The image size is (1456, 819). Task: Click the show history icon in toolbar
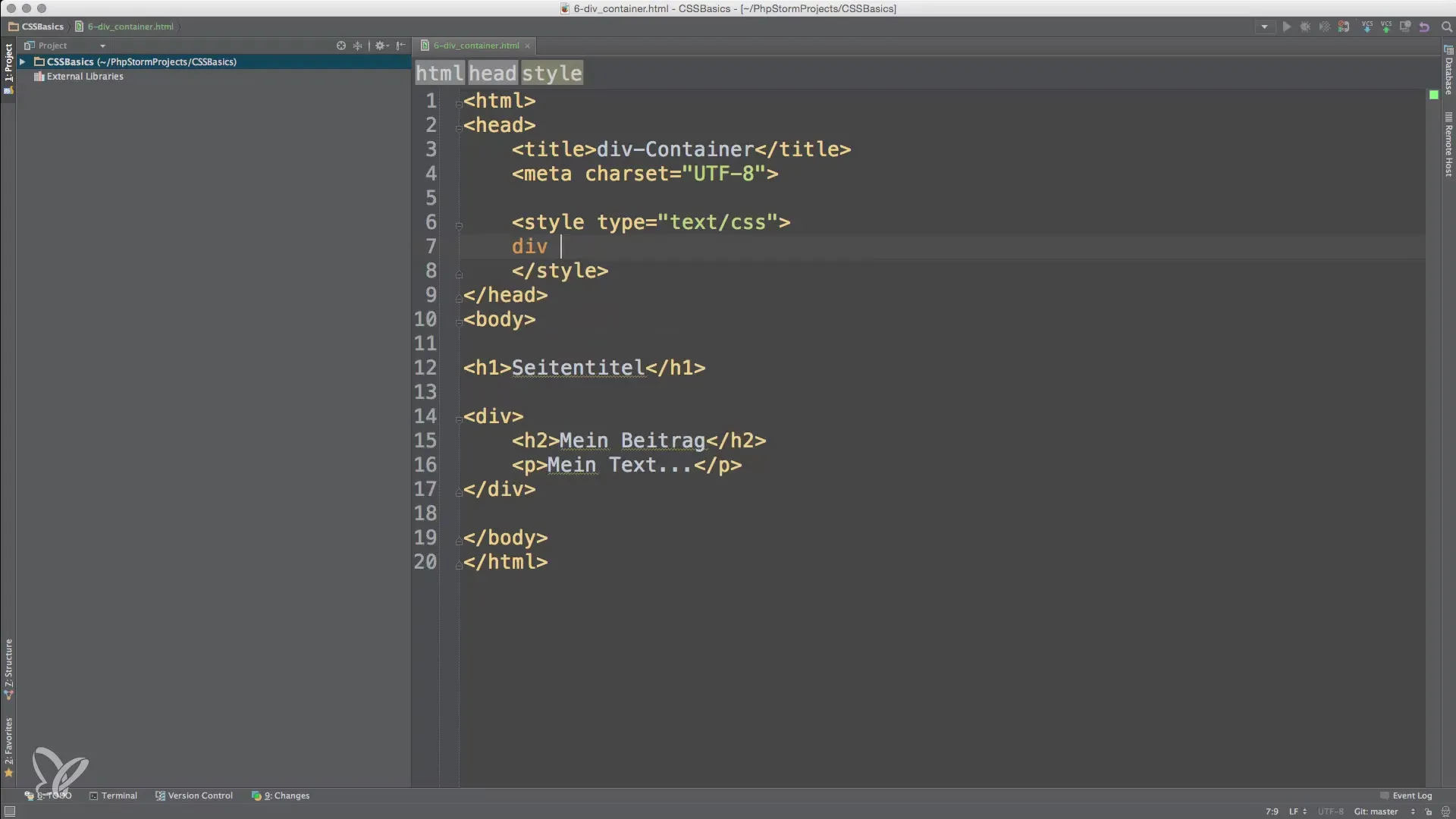pyautogui.click(x=1405, y=27)
